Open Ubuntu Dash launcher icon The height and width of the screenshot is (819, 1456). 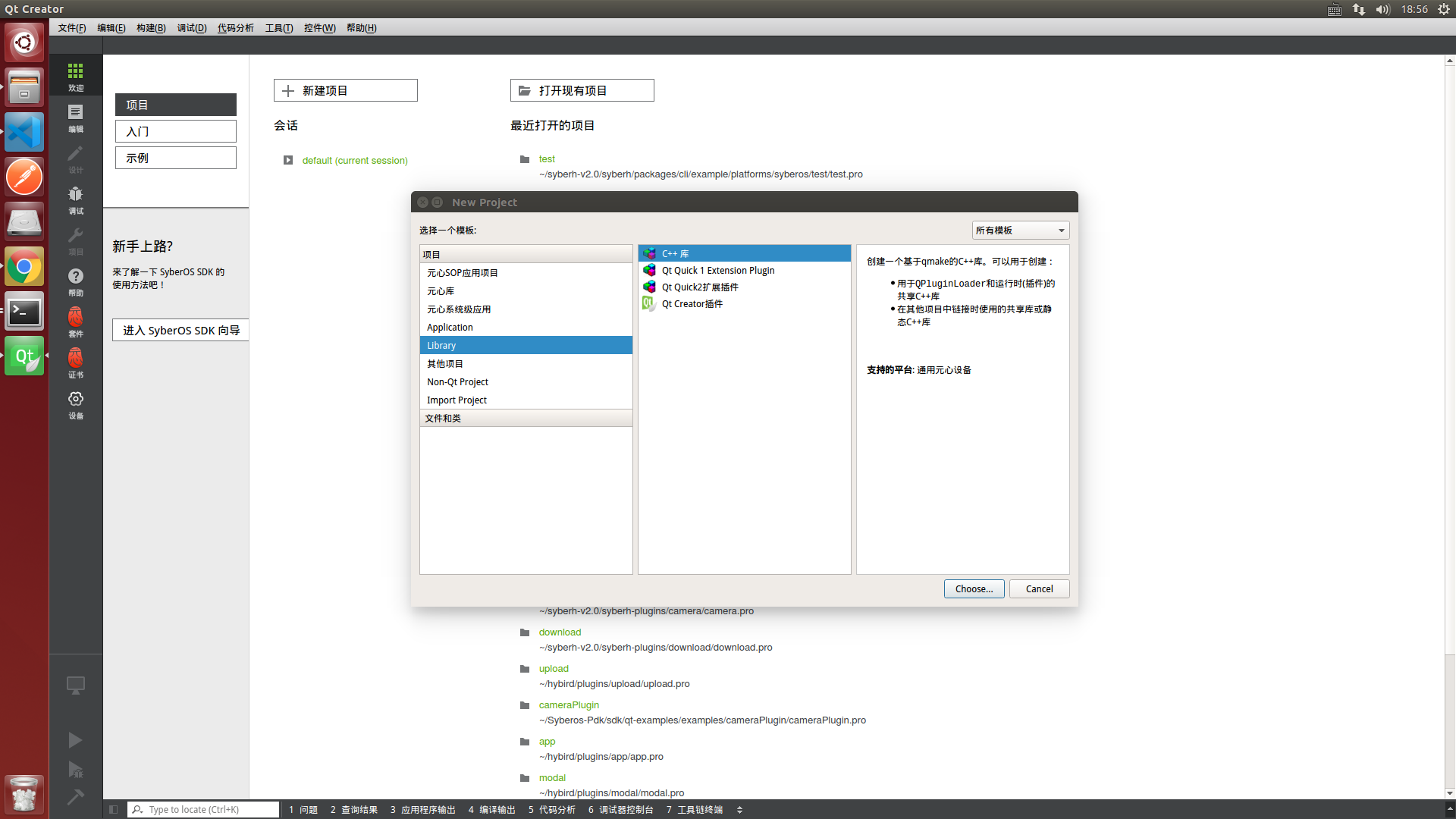[24, 42]
